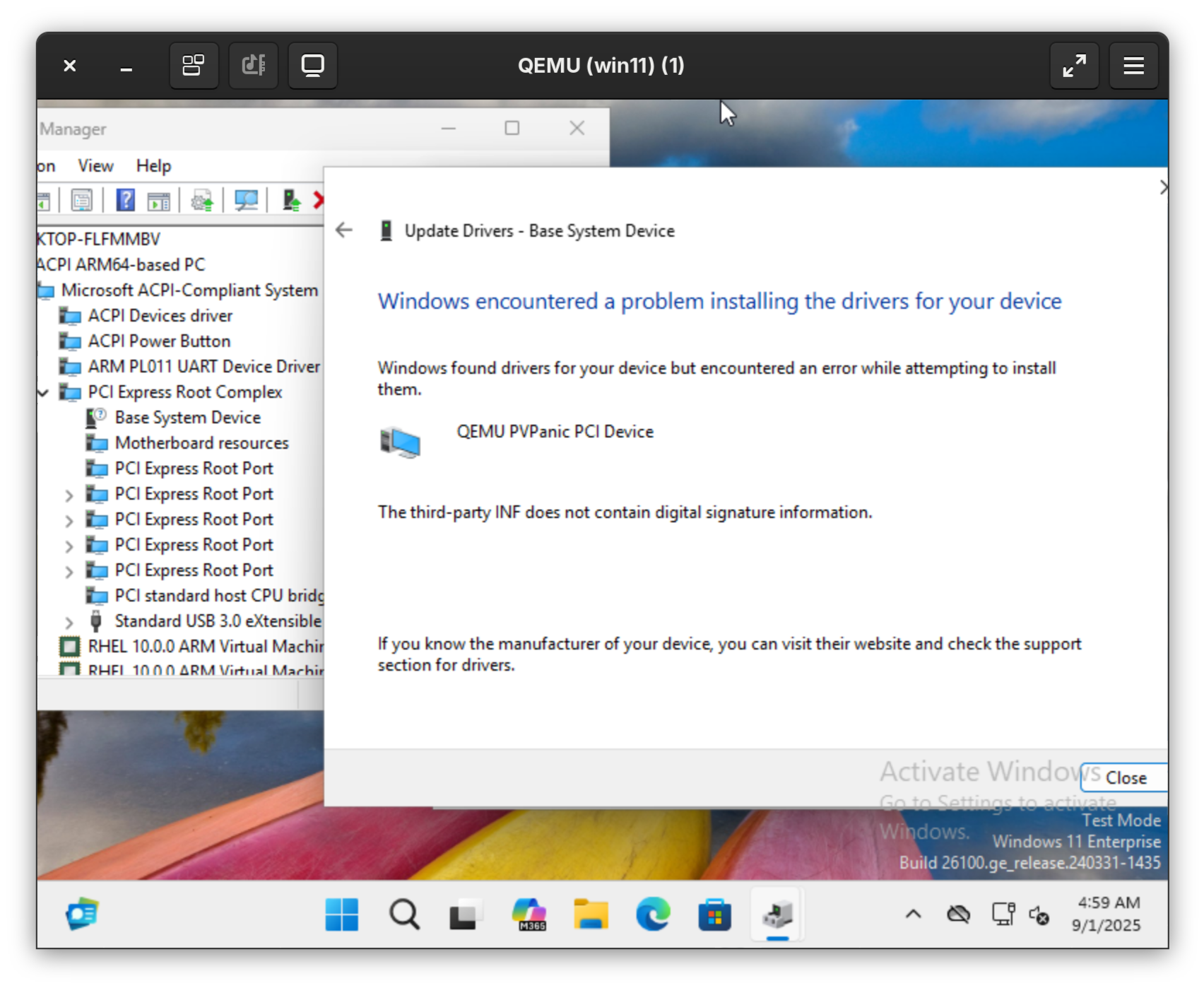
Task: Toggle fullscreen in QEMU viewer header
Action: (x=1074, y=66)
